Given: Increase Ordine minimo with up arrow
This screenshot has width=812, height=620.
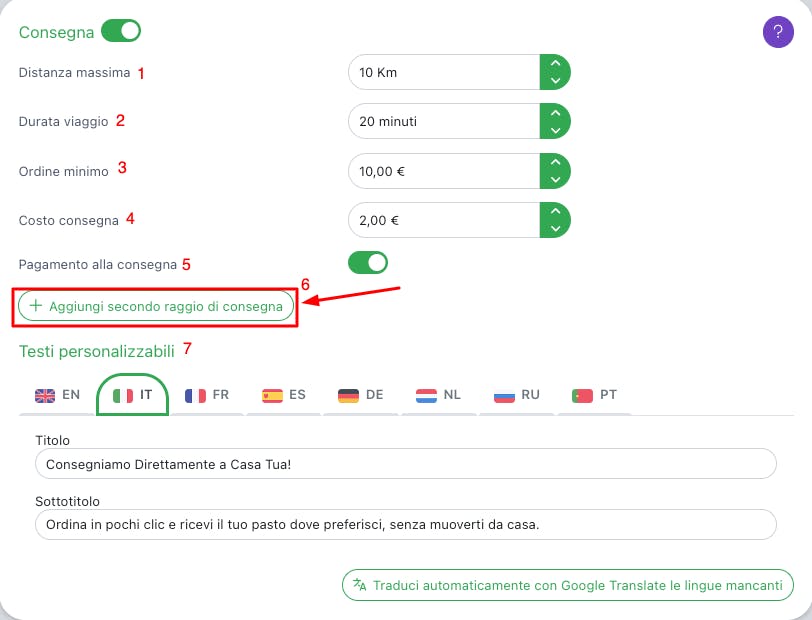Looking at the screenshot, I should (x=555, y=162).
